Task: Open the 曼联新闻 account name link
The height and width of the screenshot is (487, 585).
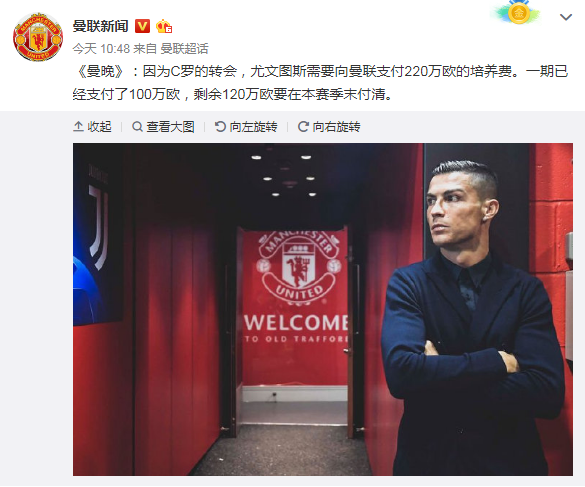Action: click(x=100, y=26)
